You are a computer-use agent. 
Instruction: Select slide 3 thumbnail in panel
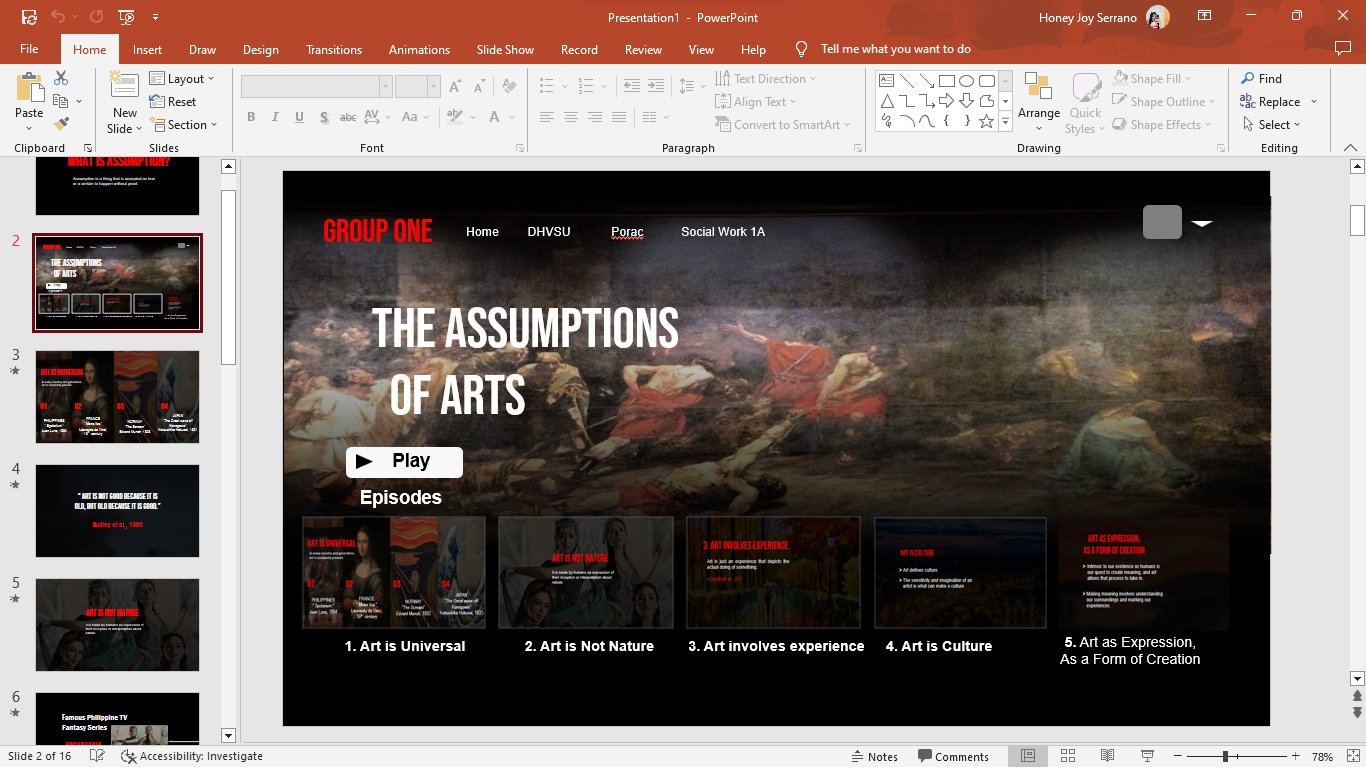pos(117,396)
